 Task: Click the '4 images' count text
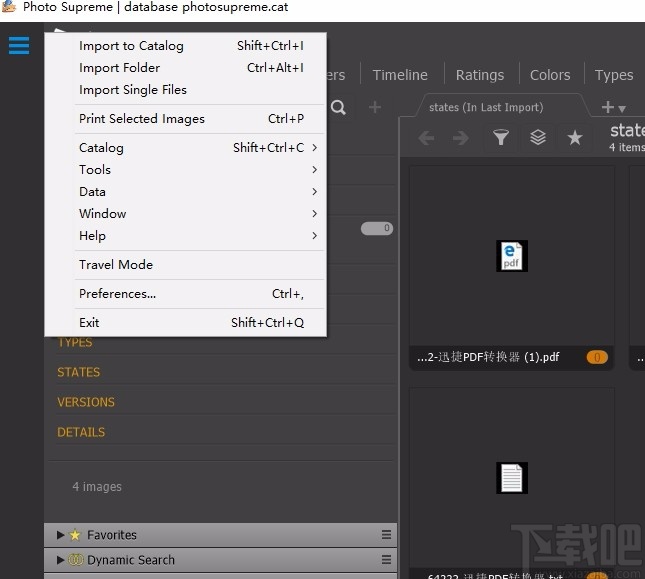(x=97, y=486)
